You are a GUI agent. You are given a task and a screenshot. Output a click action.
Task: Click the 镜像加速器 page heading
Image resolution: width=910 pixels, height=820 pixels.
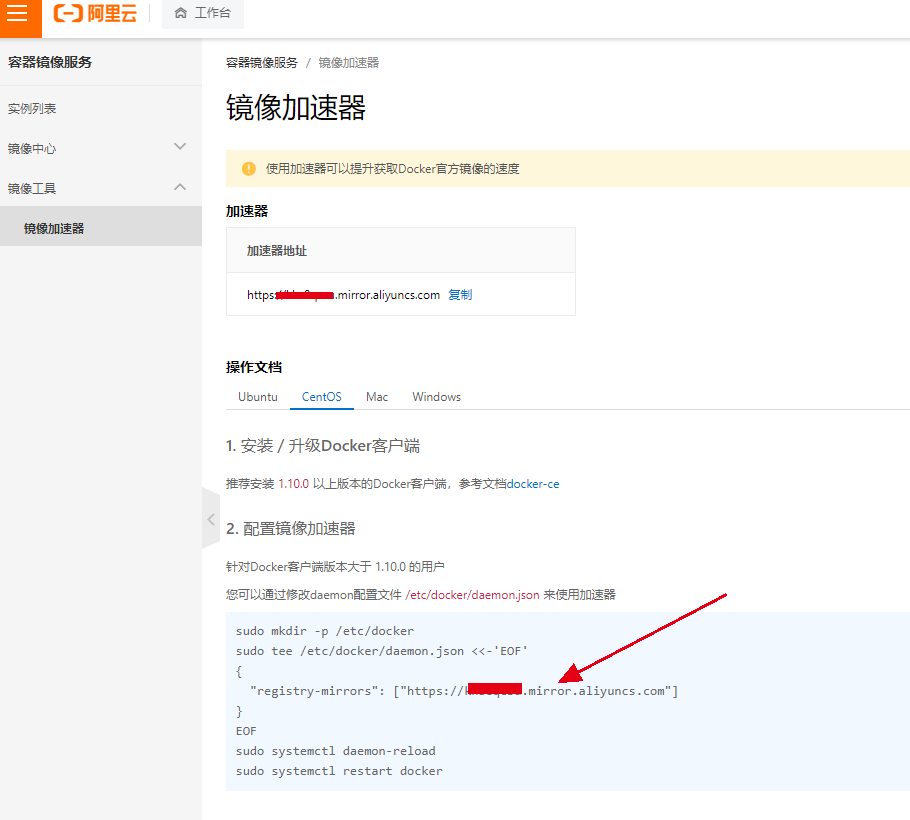point(296,108)
